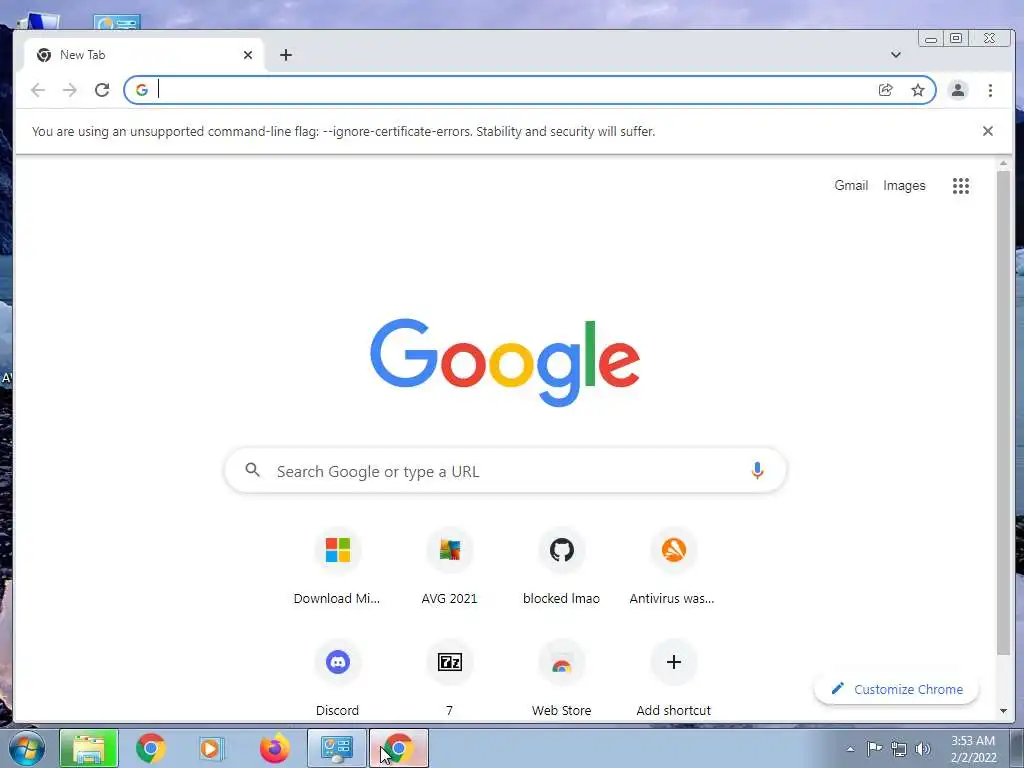1024x768 pixels.
Task: Launch Firefox from the taskbar
Action: 274,748
